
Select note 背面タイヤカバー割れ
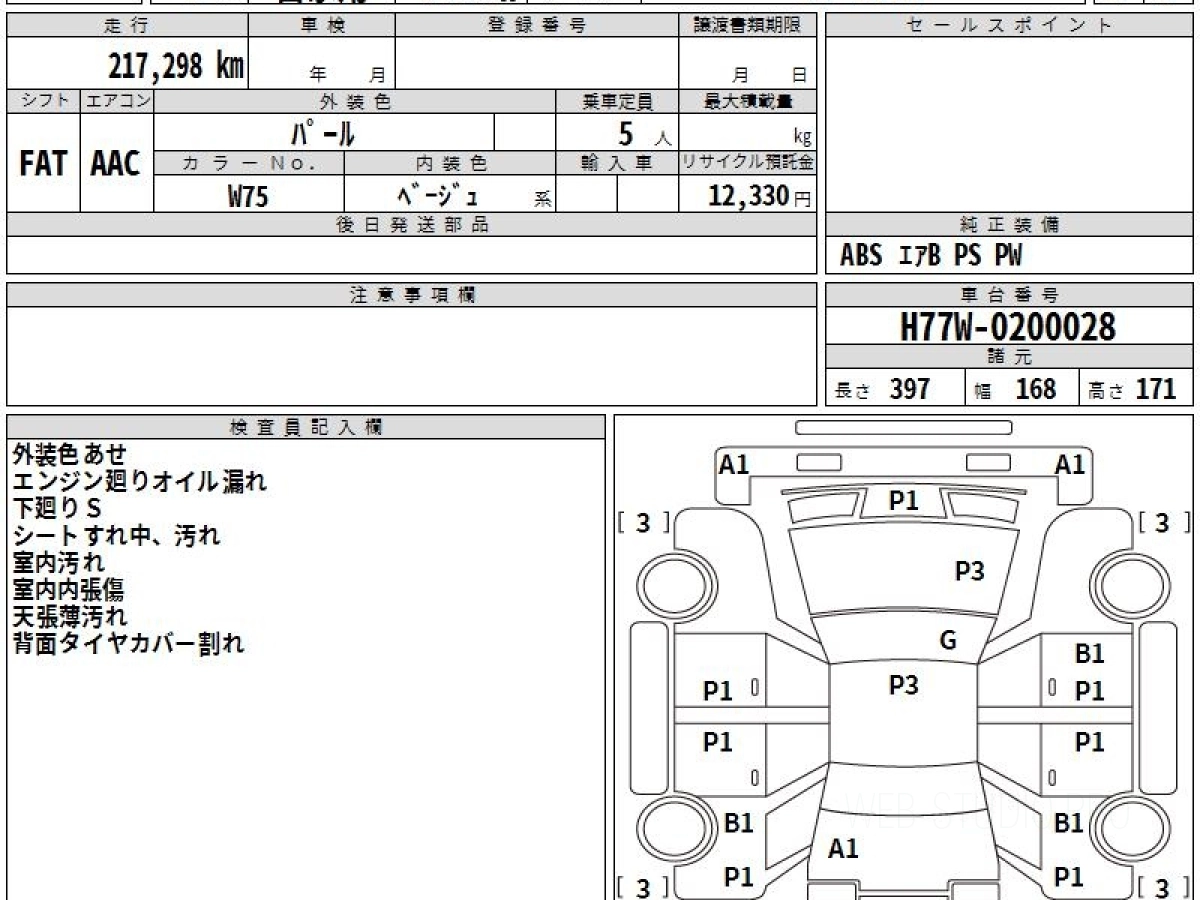128,644
